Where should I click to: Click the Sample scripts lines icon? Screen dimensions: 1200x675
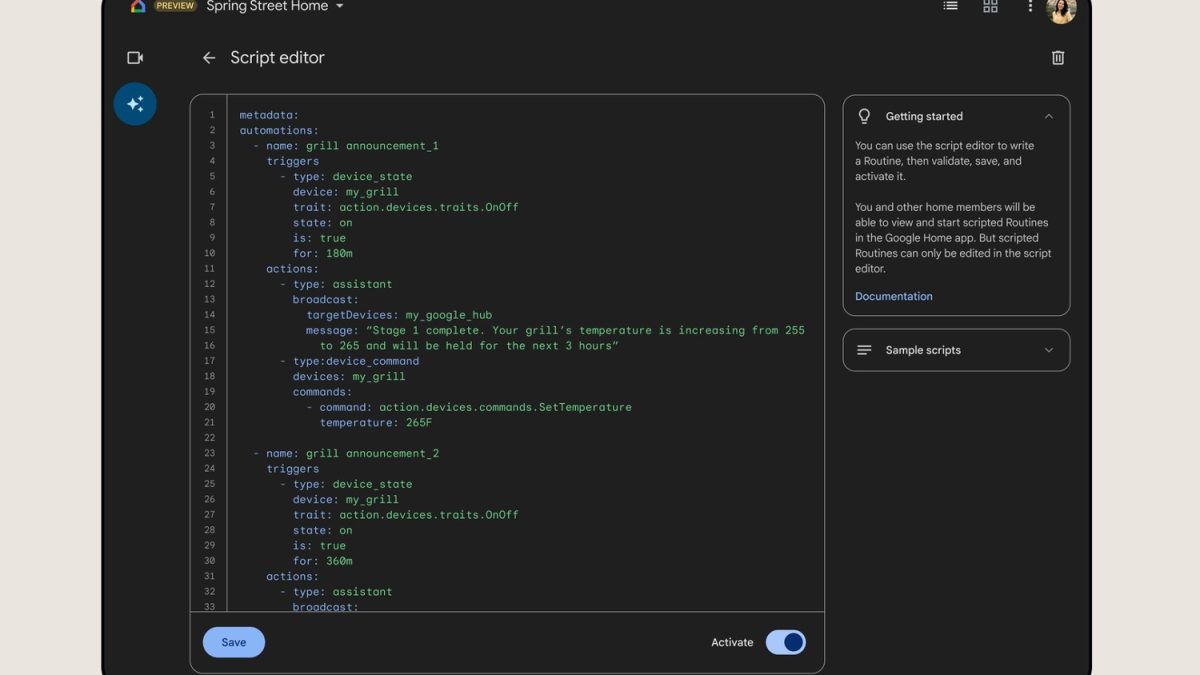pyautogui.click(x=865, y=350)
